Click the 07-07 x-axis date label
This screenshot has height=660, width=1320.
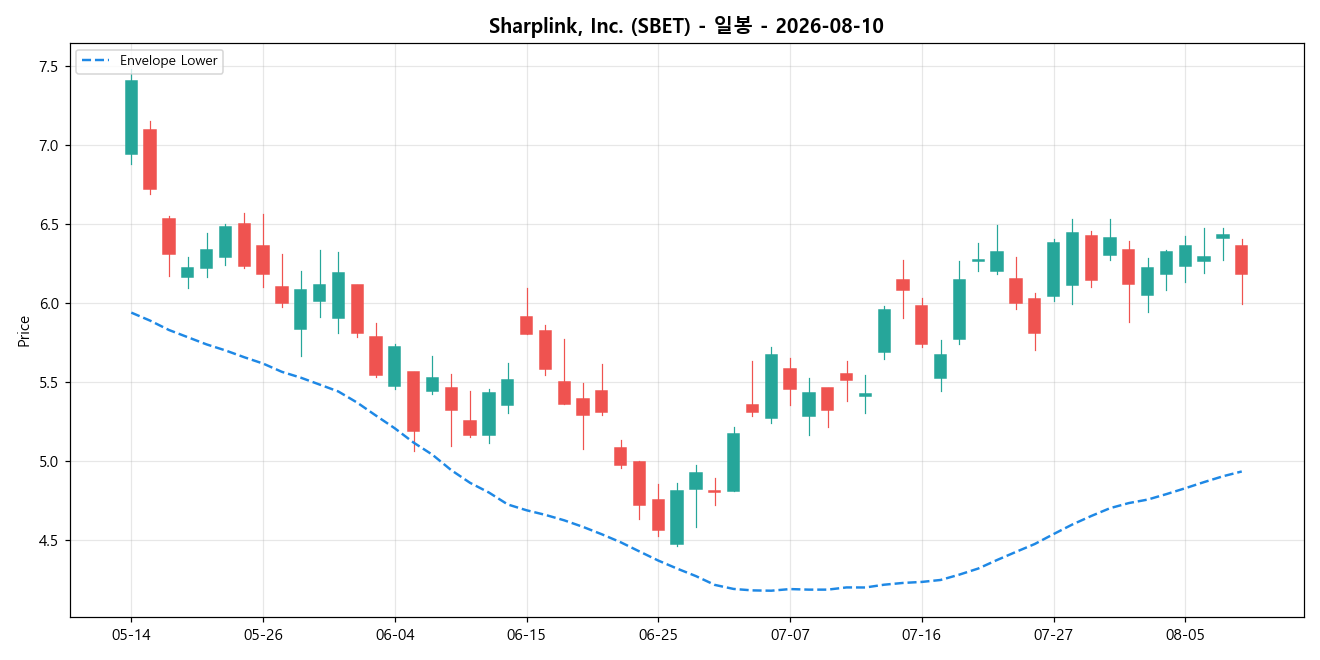[x=789, y=635]
